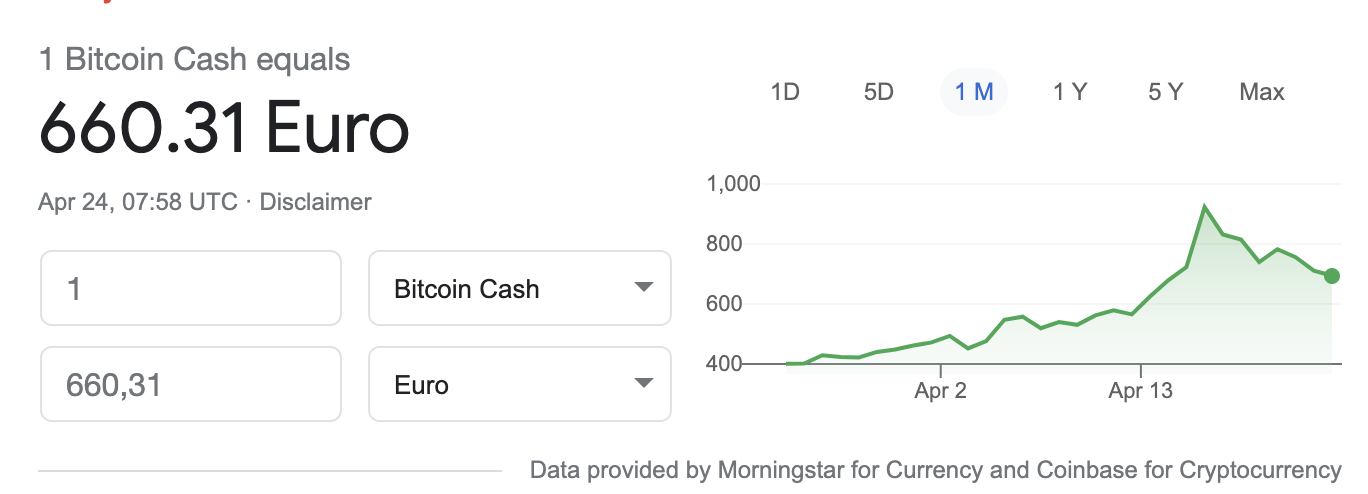Click the Apr 13 axis date label
Viewport: 1368px width, 494px height.
coord(1140,391)
